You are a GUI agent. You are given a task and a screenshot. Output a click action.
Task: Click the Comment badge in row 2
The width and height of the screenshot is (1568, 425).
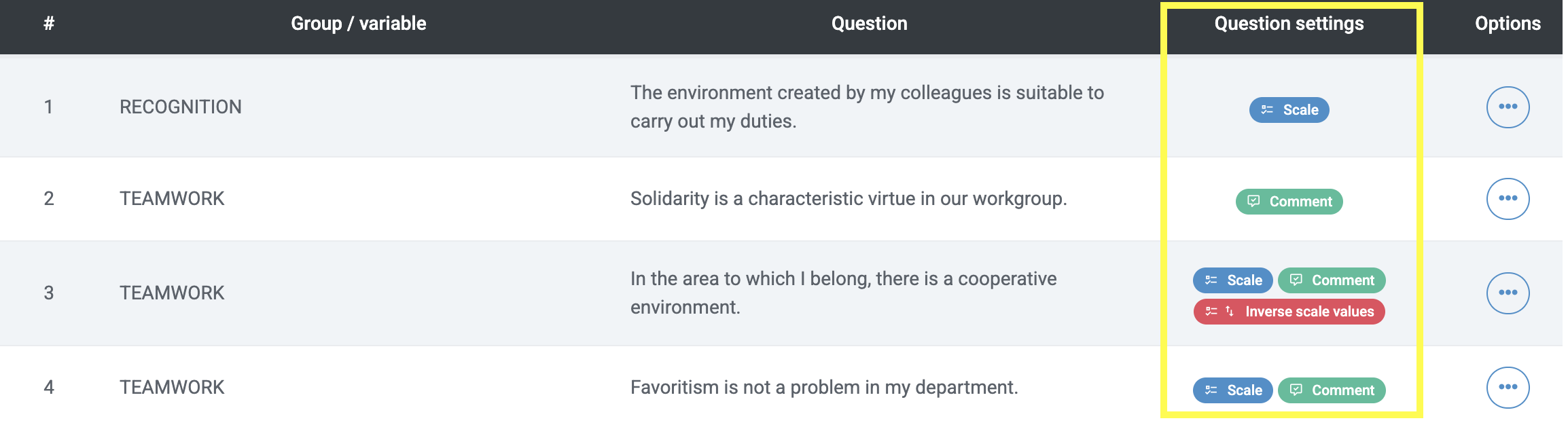(1289, 202)
